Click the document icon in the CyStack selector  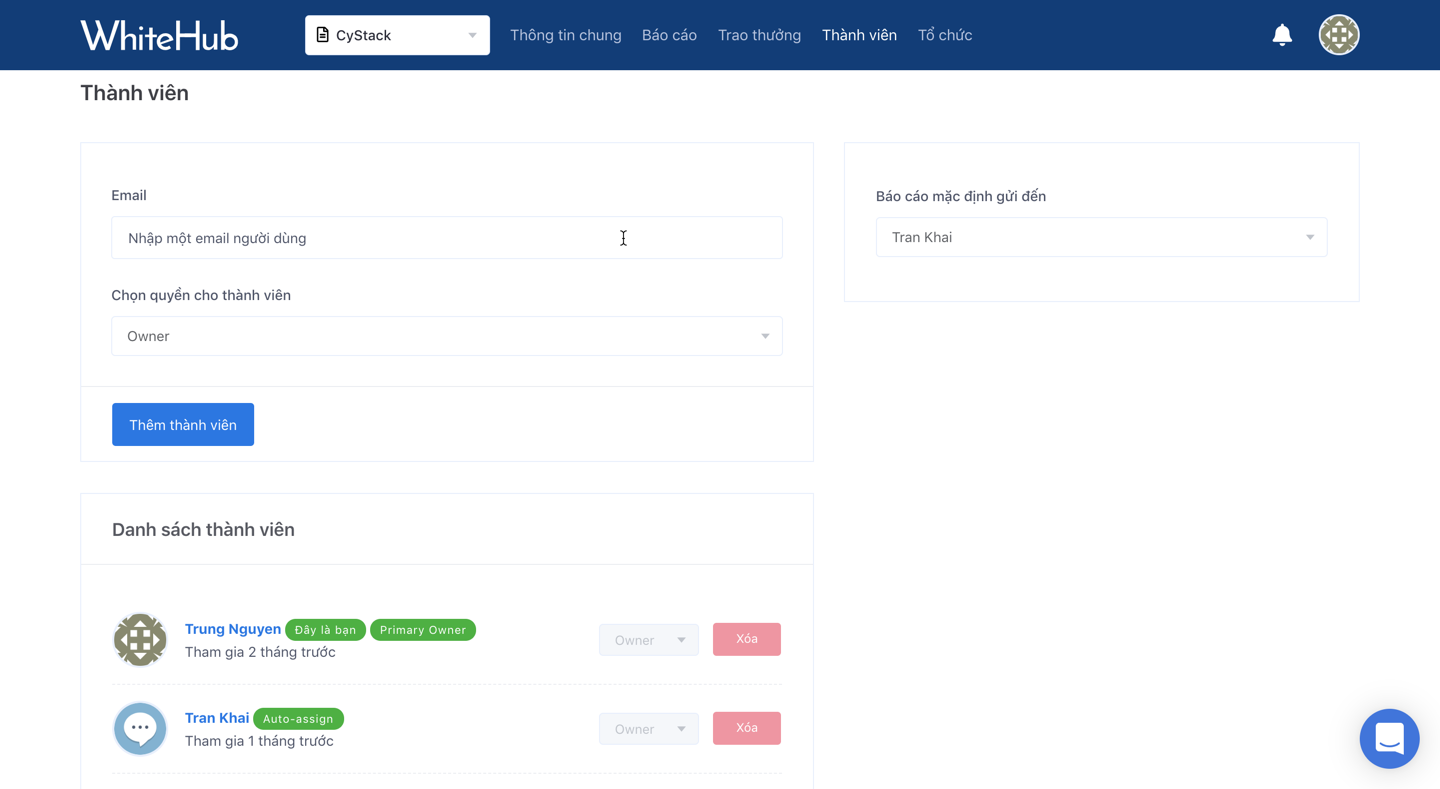[322, 34]
